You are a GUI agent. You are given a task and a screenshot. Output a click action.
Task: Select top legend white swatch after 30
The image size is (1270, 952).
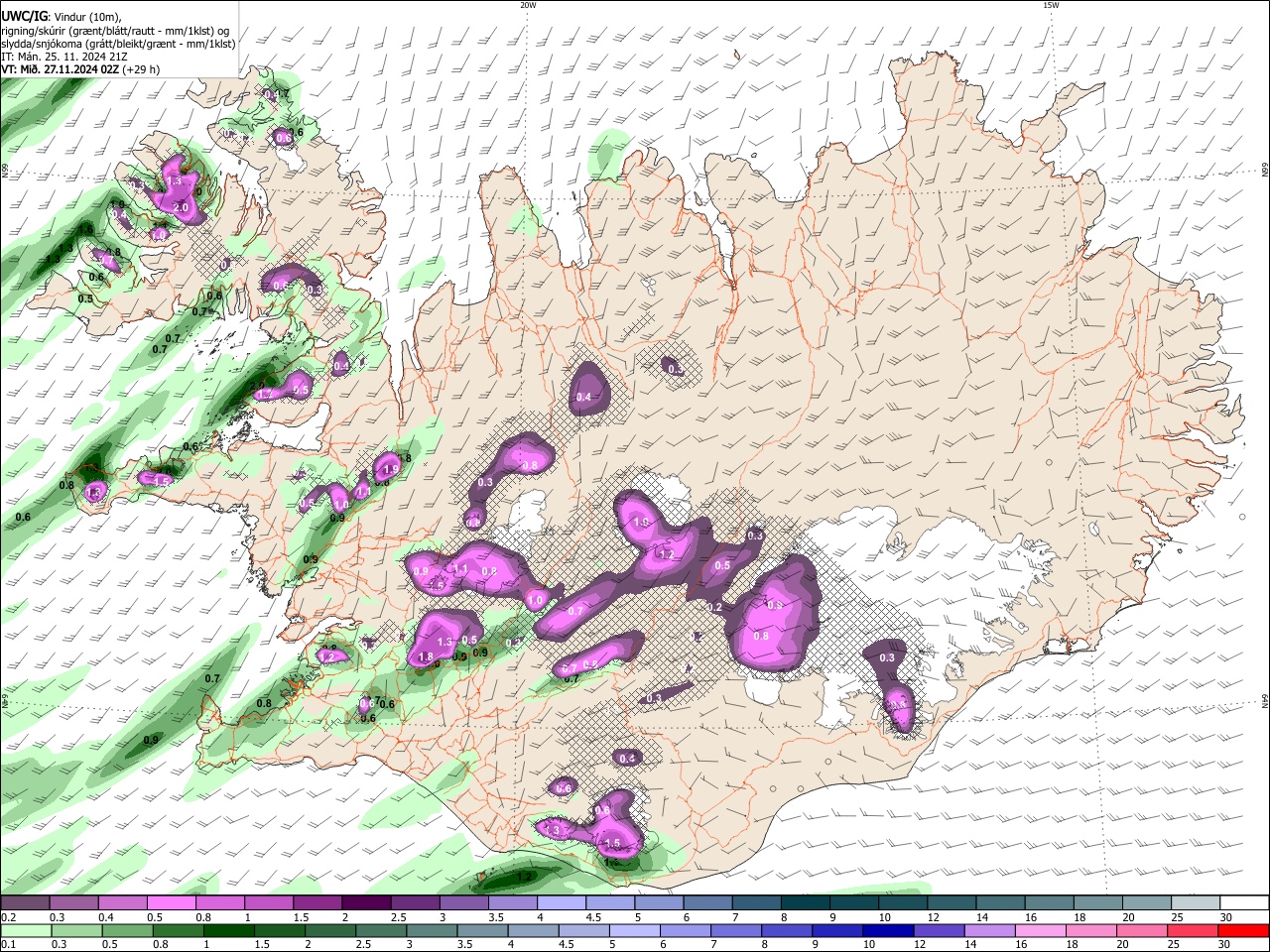(1244, 902)
